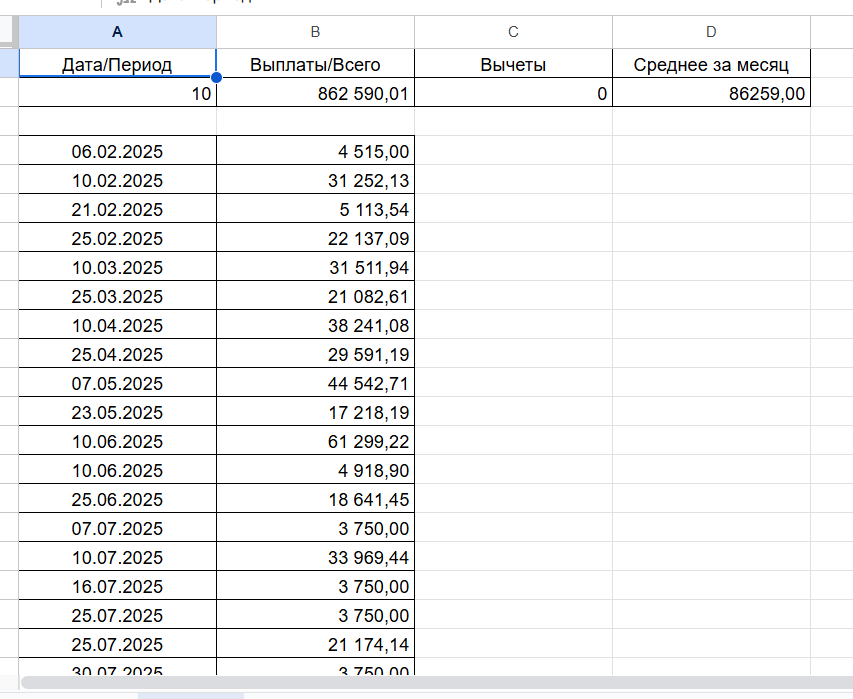Select amount cell 22 137,09

[x=316, y=238]
